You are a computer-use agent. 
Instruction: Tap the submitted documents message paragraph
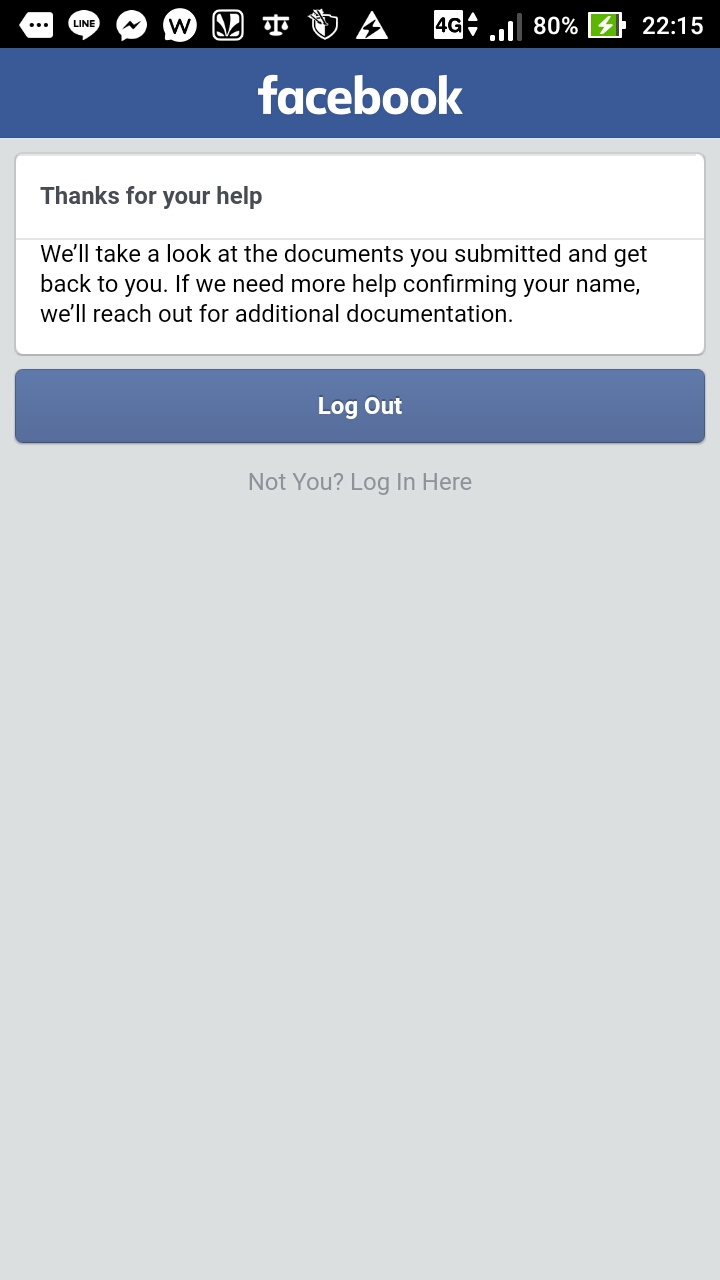coord(344,284)
